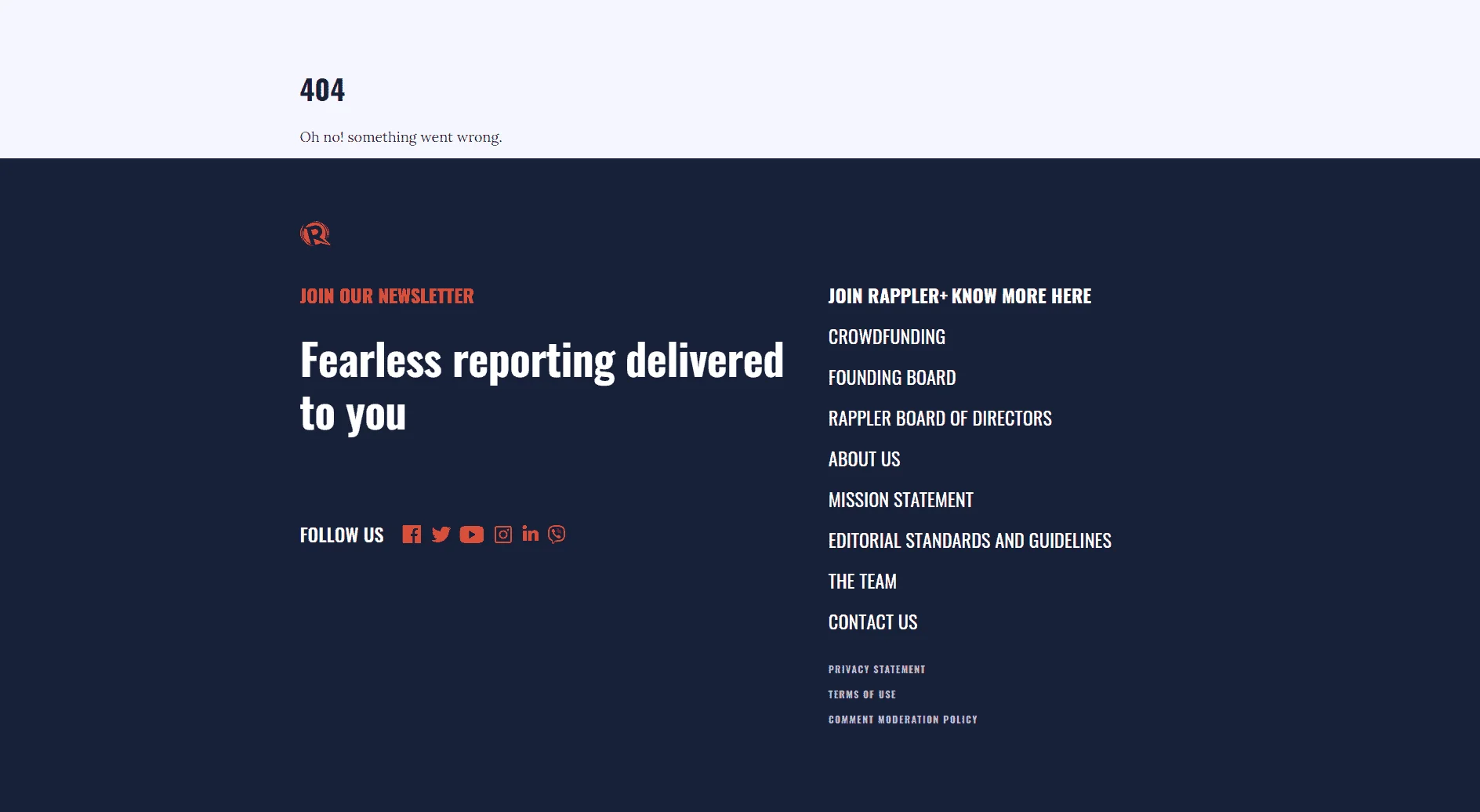Image resolution: width=1480 pixels, height=812 pixels.
Task: Click the 'Fearless reporting delivered to you' headline
Action: pyautogui.click(x=542, y=387)
